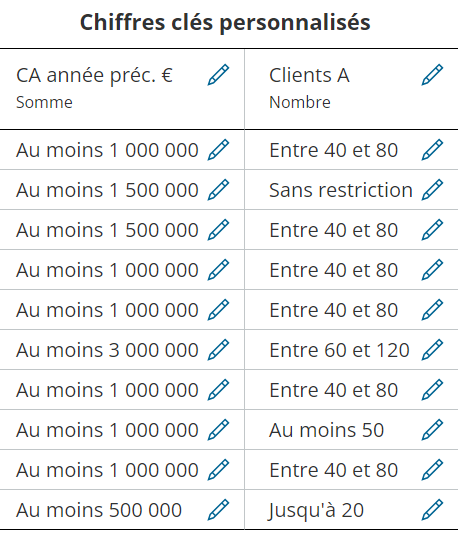The image size is (463, 537).
Task: Edit Entre 40 et 80 in the 1 500 000 row
Action: (432, 229)
